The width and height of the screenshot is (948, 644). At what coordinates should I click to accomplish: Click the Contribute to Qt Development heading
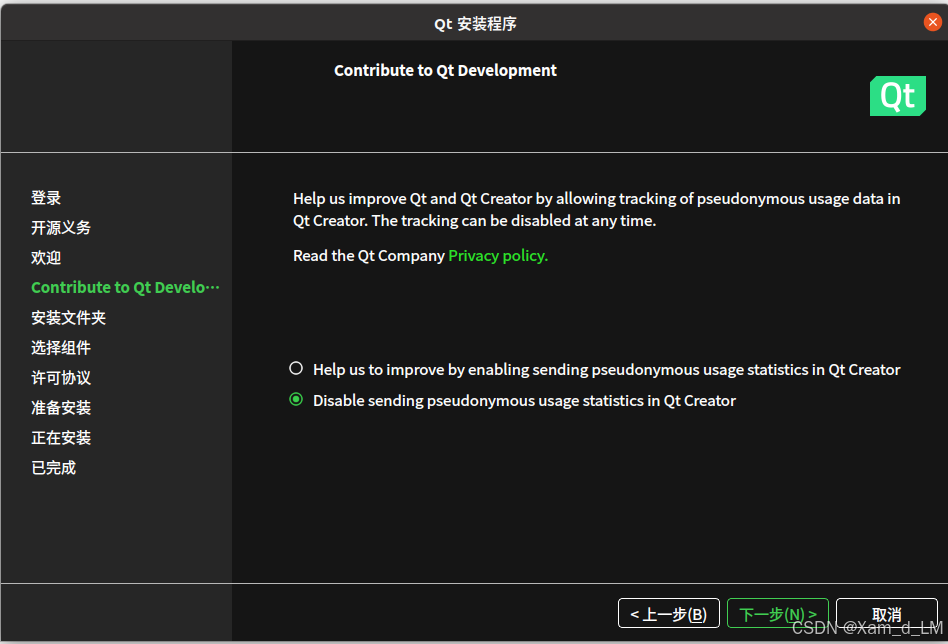(445, 71)
